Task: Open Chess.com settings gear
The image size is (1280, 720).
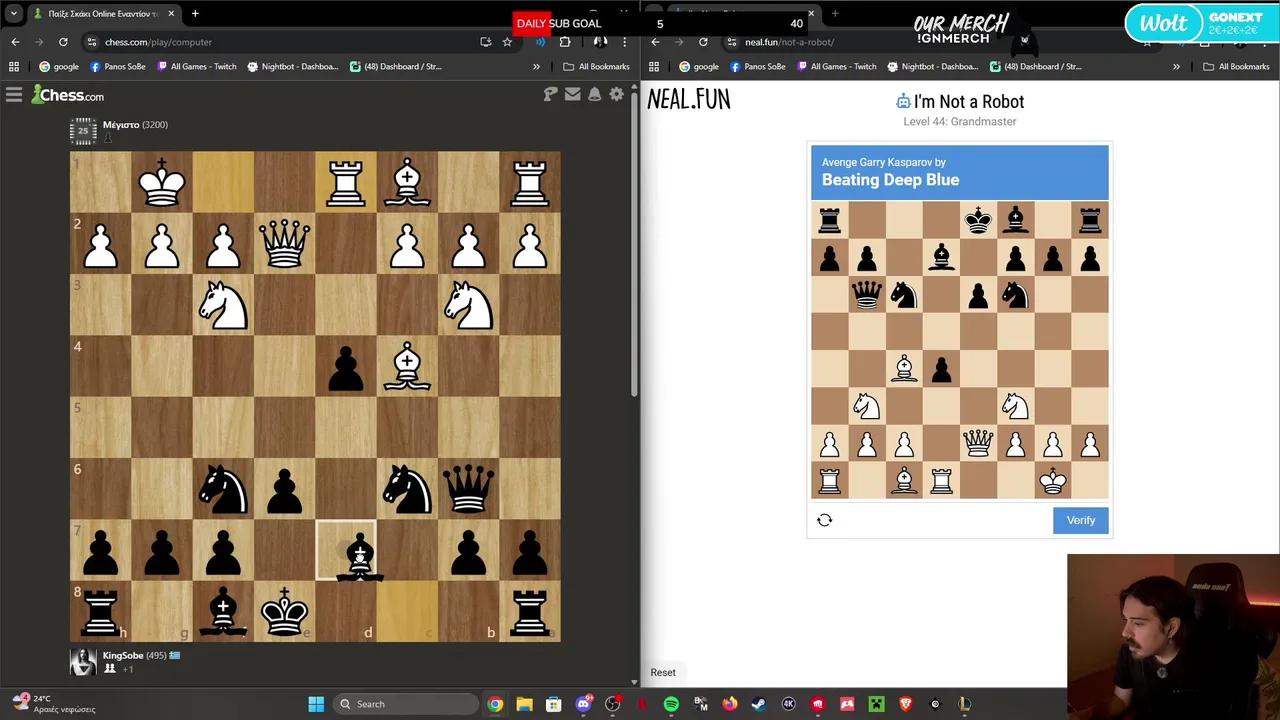Action: pos(617,94)
